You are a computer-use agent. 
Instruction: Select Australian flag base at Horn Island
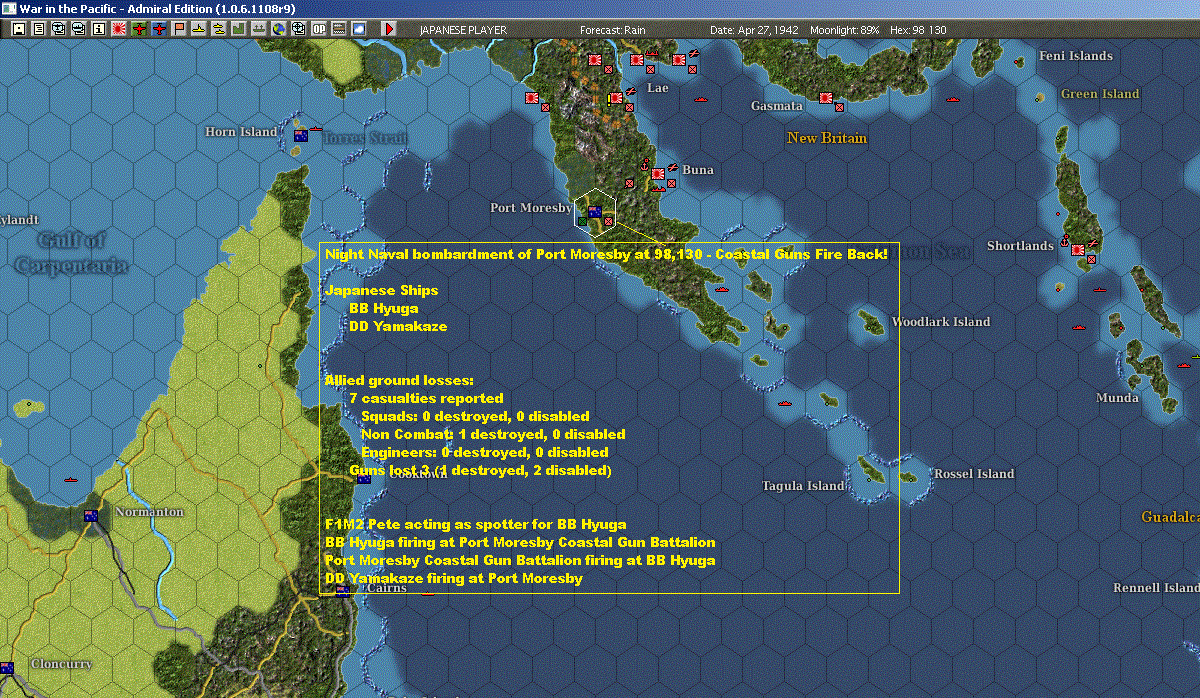[x=301, y=136]
